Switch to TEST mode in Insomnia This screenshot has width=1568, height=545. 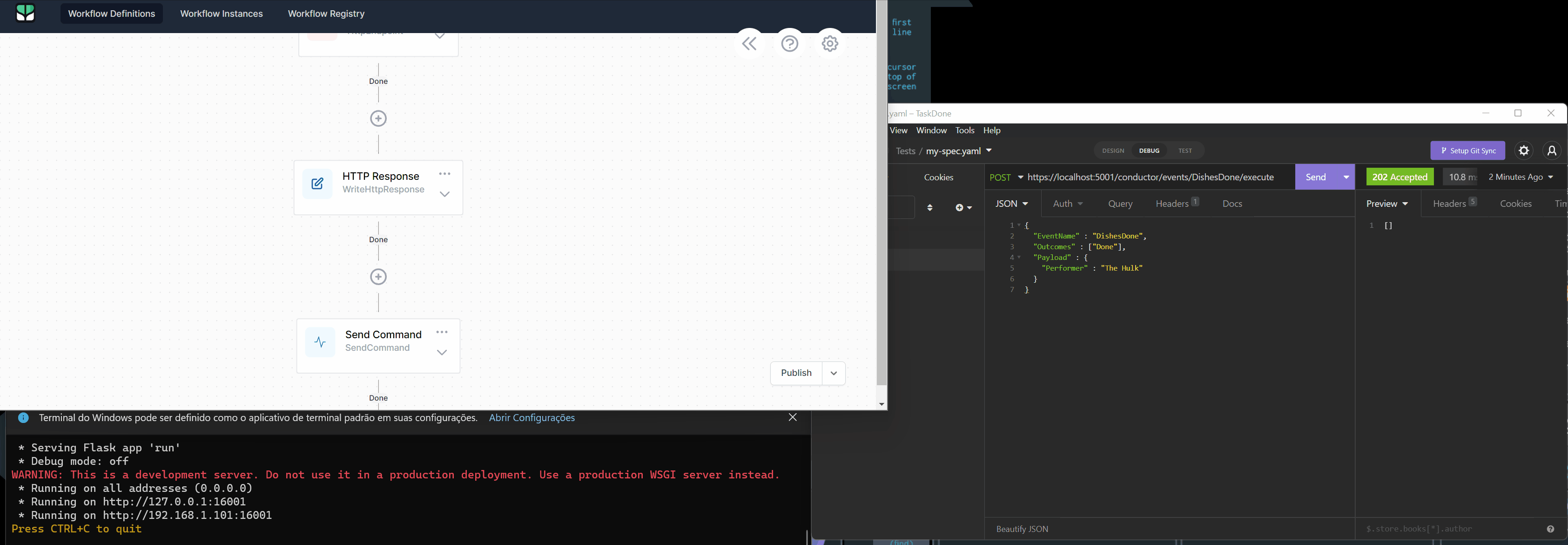pos(1184,150)
